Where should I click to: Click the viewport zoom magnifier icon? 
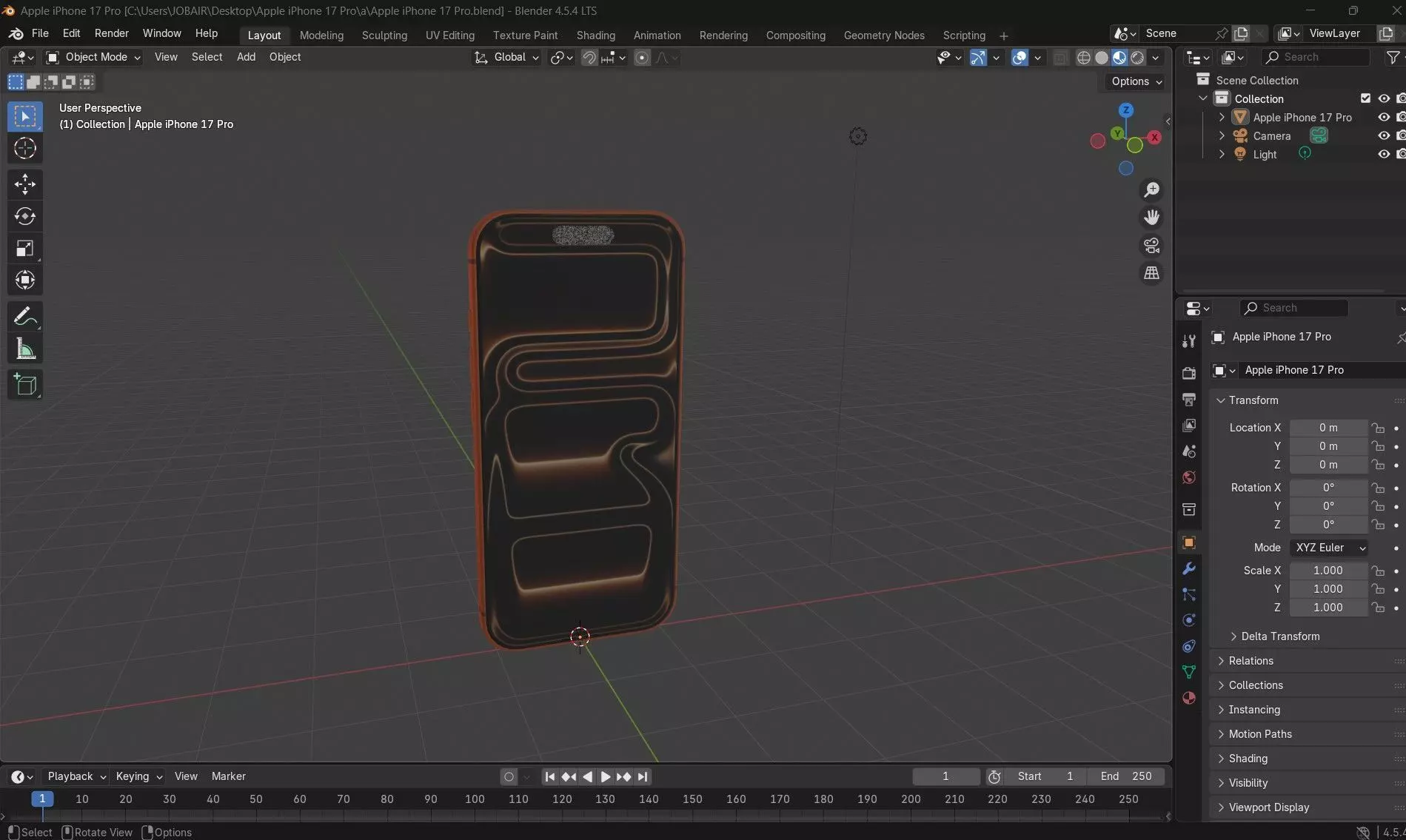(x=1151, y=189)
